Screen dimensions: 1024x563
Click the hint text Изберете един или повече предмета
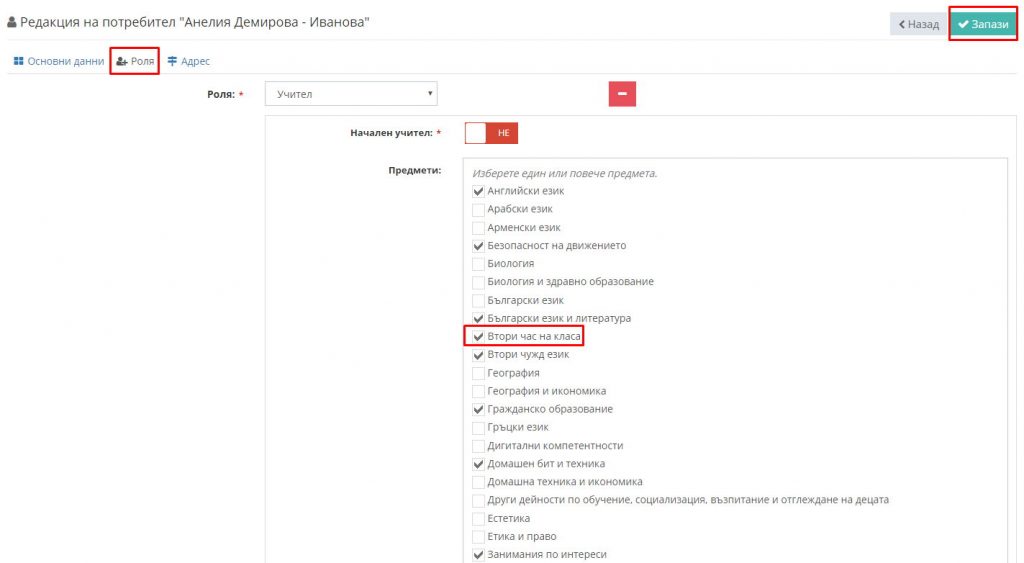565,174
